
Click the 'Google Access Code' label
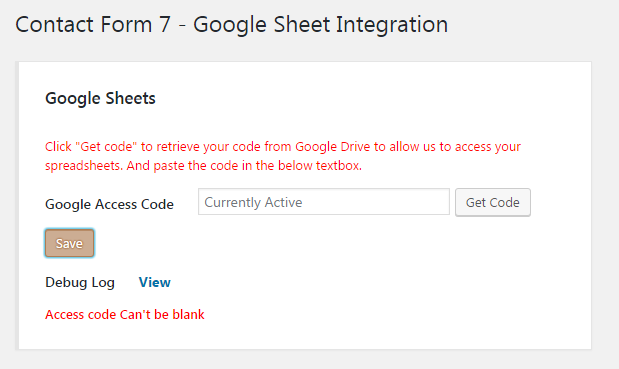coord(109,204)
